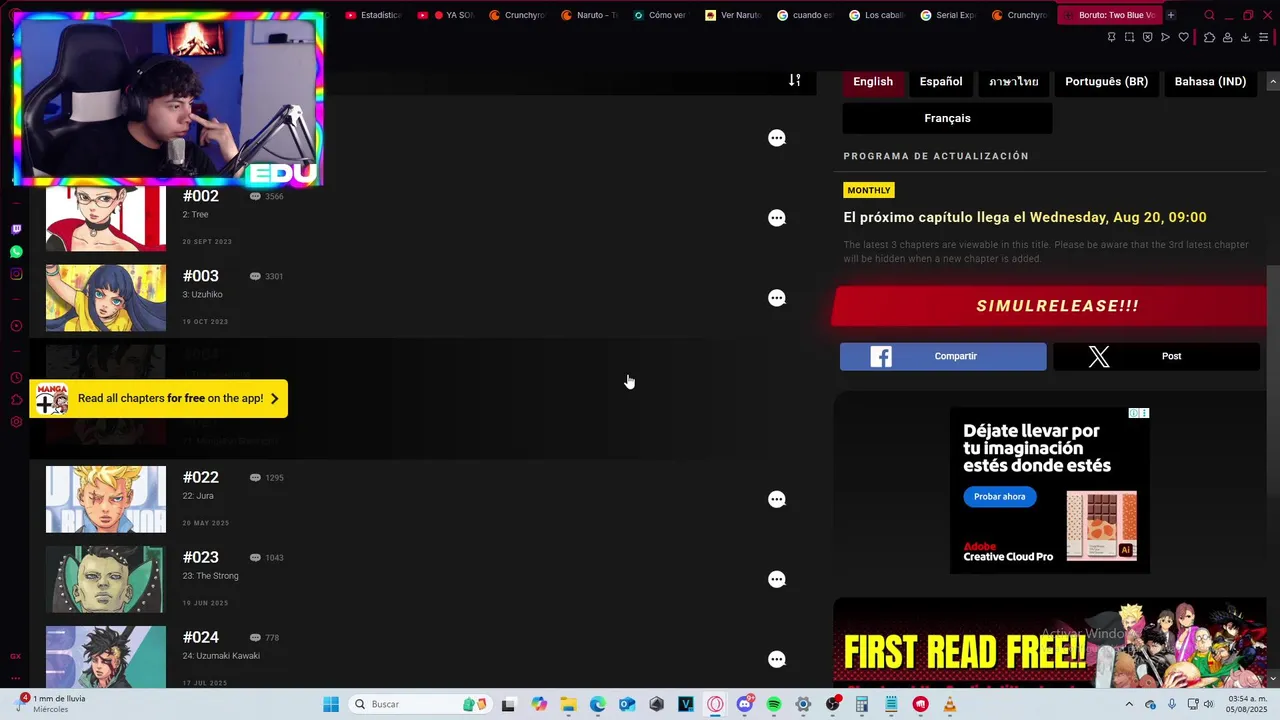Viewport: 1280px width, 720px height.
Task: Switch to the Cómo ver tab
Action: tap(660, 15)
